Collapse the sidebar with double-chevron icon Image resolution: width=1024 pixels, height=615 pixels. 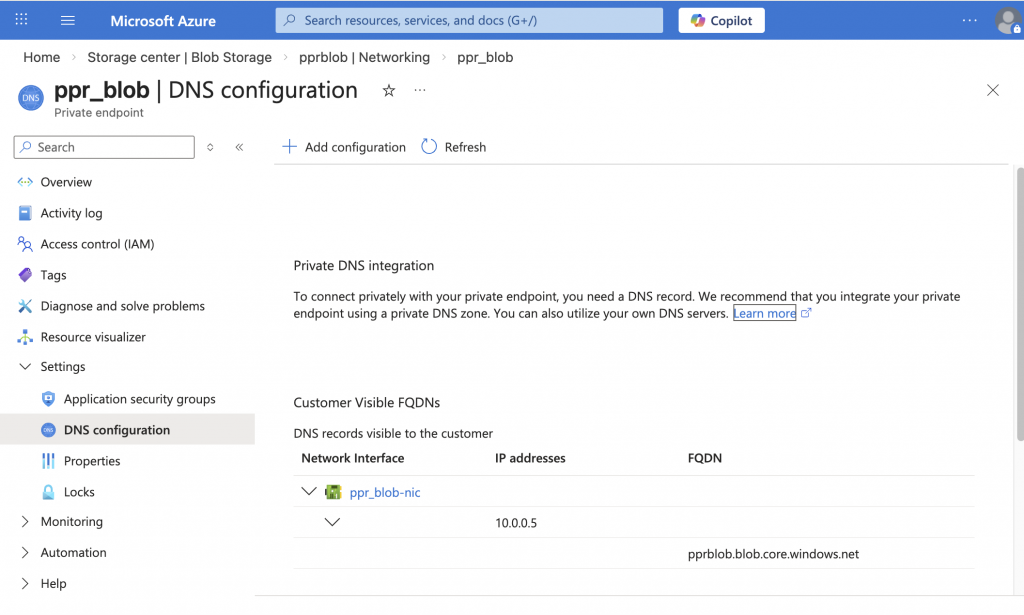pyautogui.click(x=240, y=147)
